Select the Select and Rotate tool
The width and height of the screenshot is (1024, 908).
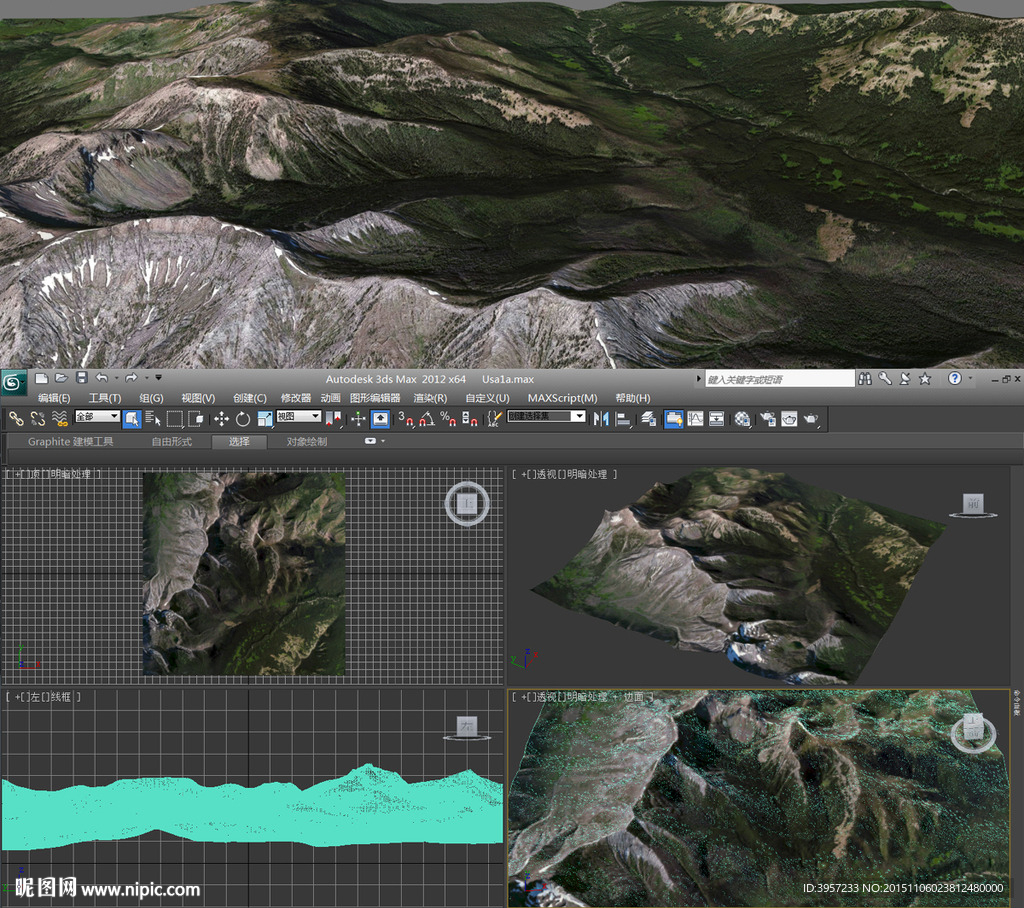(242, 418)
